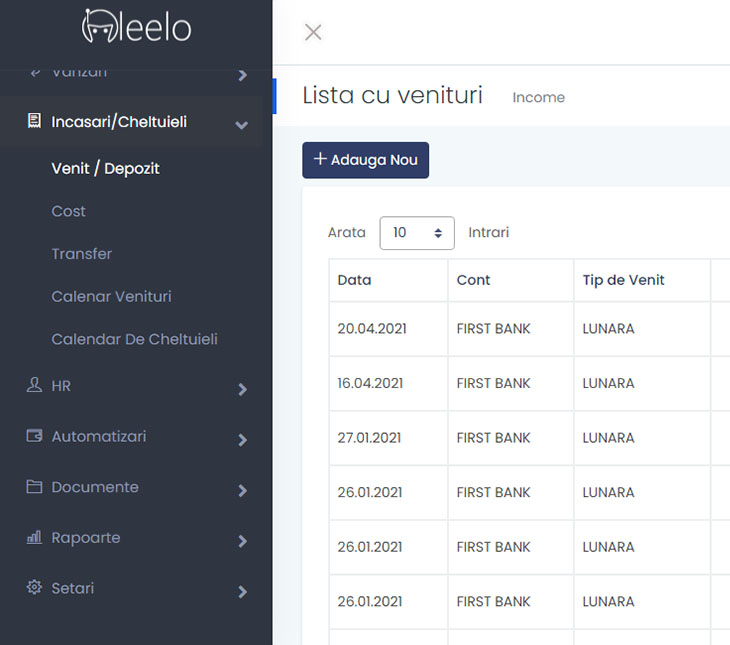Image resolution: width=730 pixels, height=645 pixels.
Task: Click the Rapoarte bar chart icon
Action: tap(34, 538)
